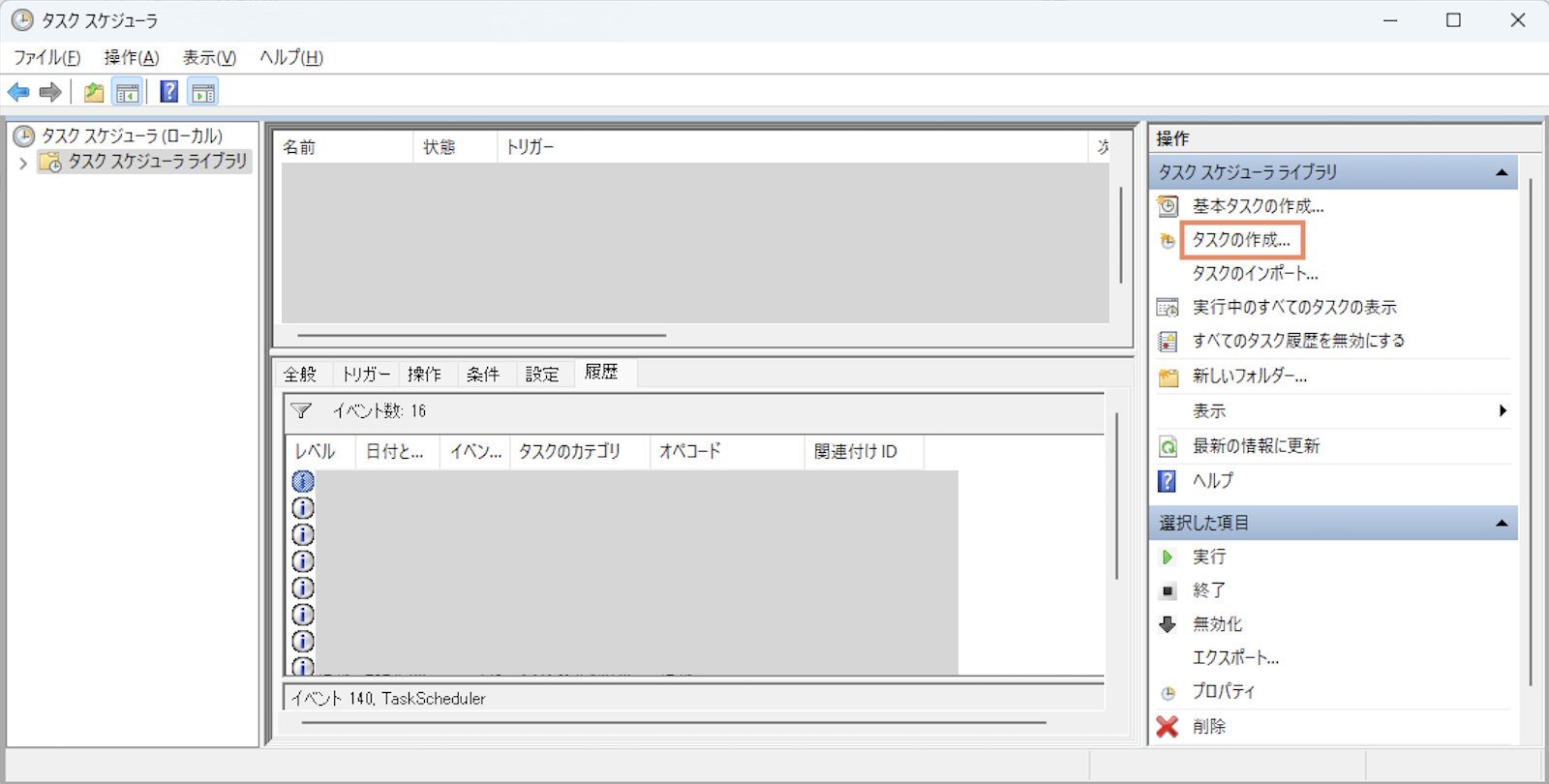Click the 無効化 down arrow icon

(x=1168, y=624)
